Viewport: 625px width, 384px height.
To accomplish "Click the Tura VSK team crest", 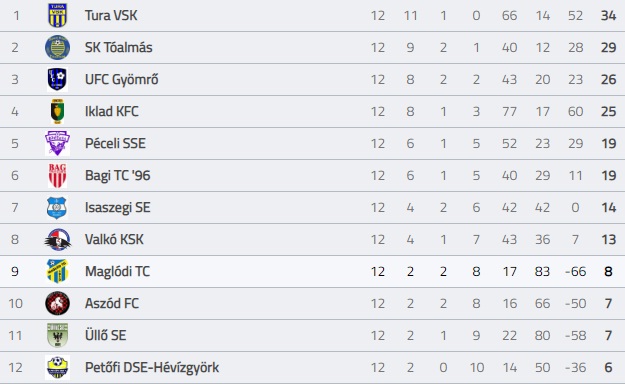I will [57, 15].
